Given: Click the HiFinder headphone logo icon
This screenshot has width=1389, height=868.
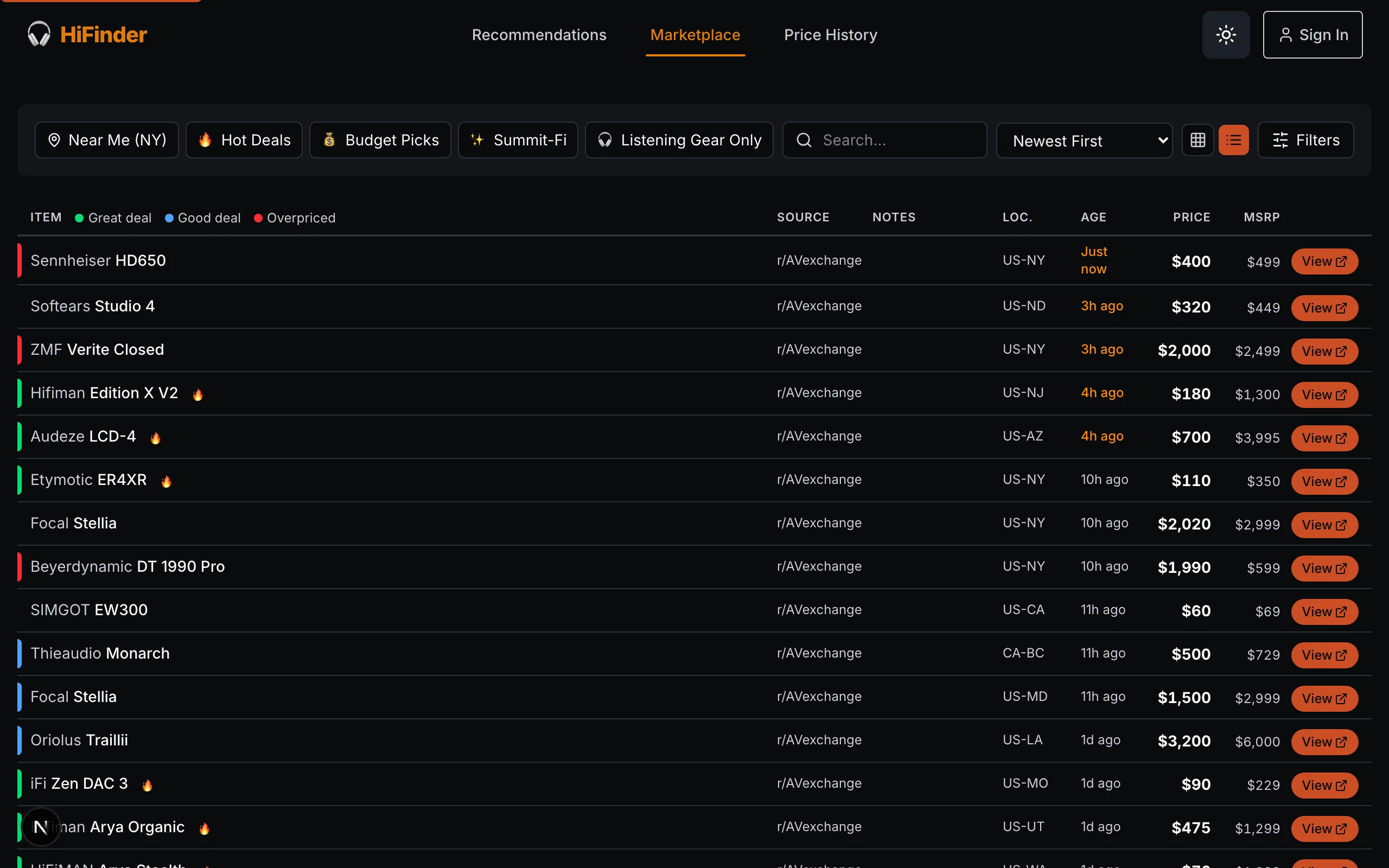Looking at the screenshot, I should click(x=39, y=34).
